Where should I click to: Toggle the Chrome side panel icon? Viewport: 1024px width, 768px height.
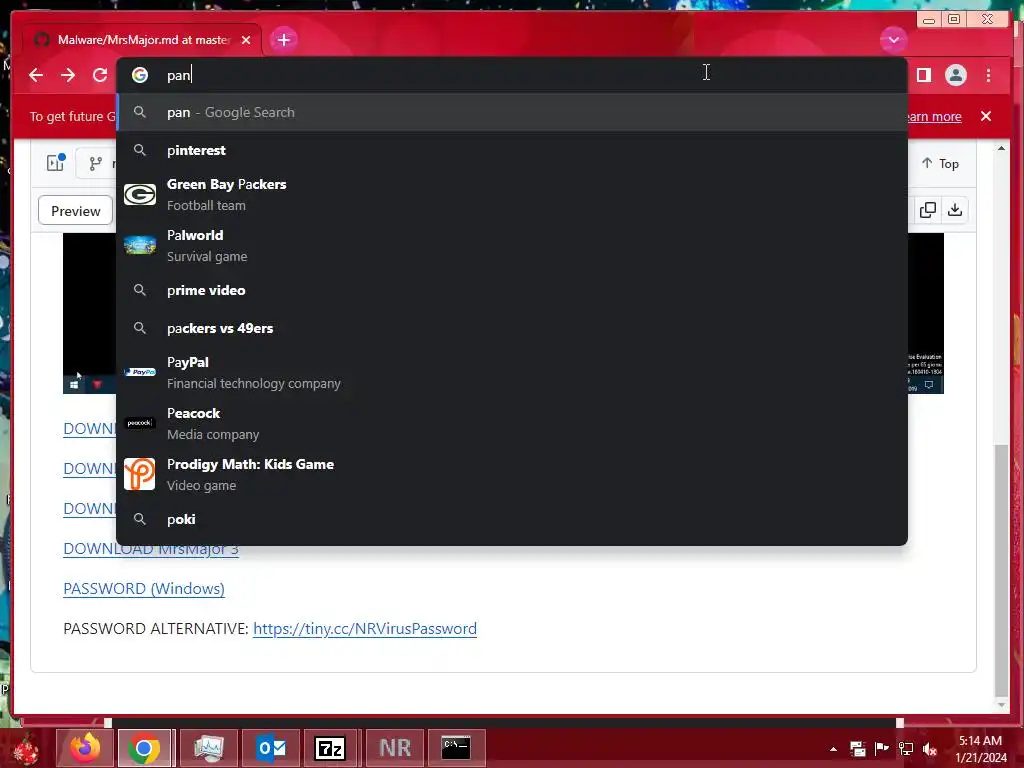923,75
